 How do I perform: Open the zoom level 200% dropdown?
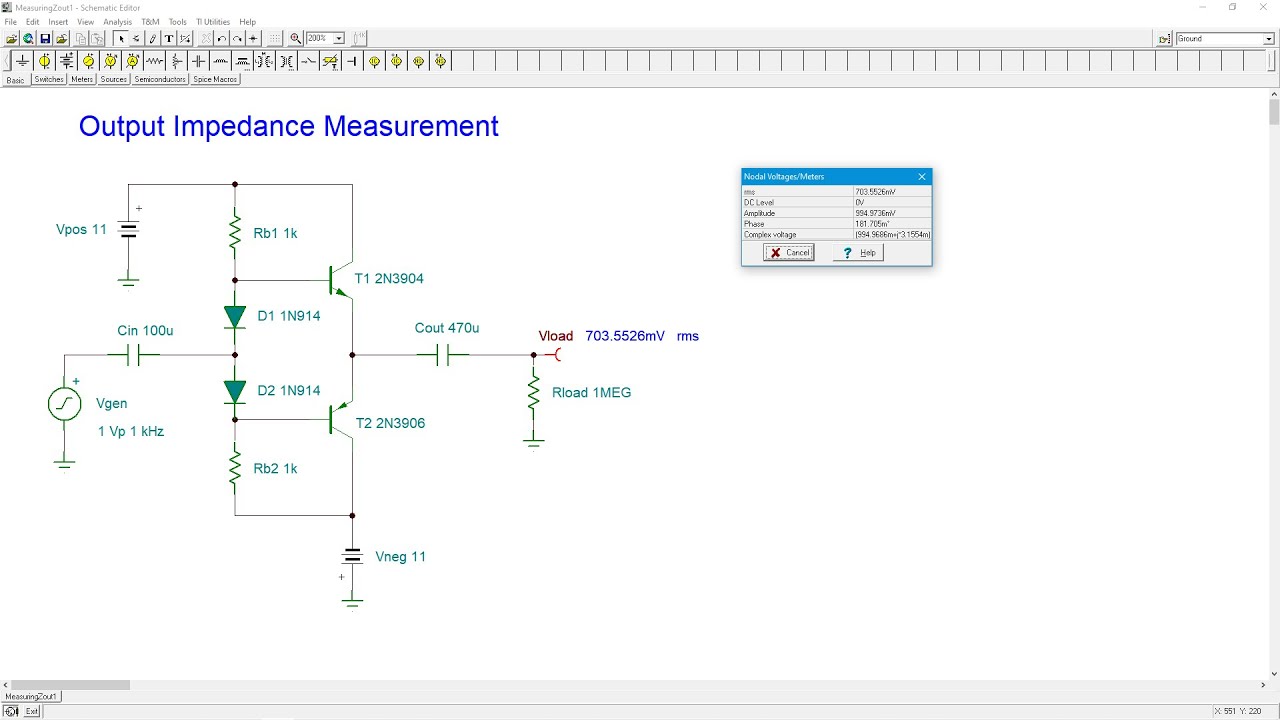point(339,38)
